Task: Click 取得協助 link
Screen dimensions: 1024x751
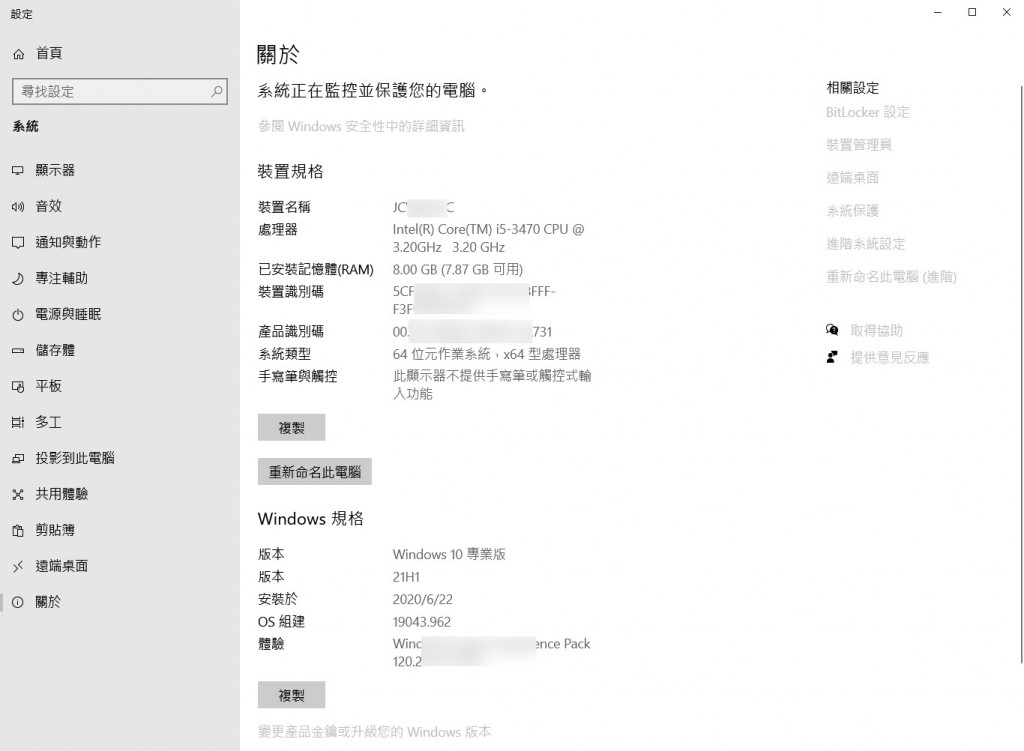Action: pyautogui.click(x=876, y=330)
